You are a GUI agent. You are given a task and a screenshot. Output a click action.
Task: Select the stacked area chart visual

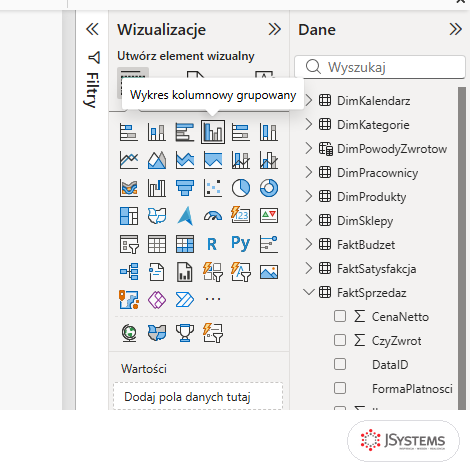(x=185, y=160)
